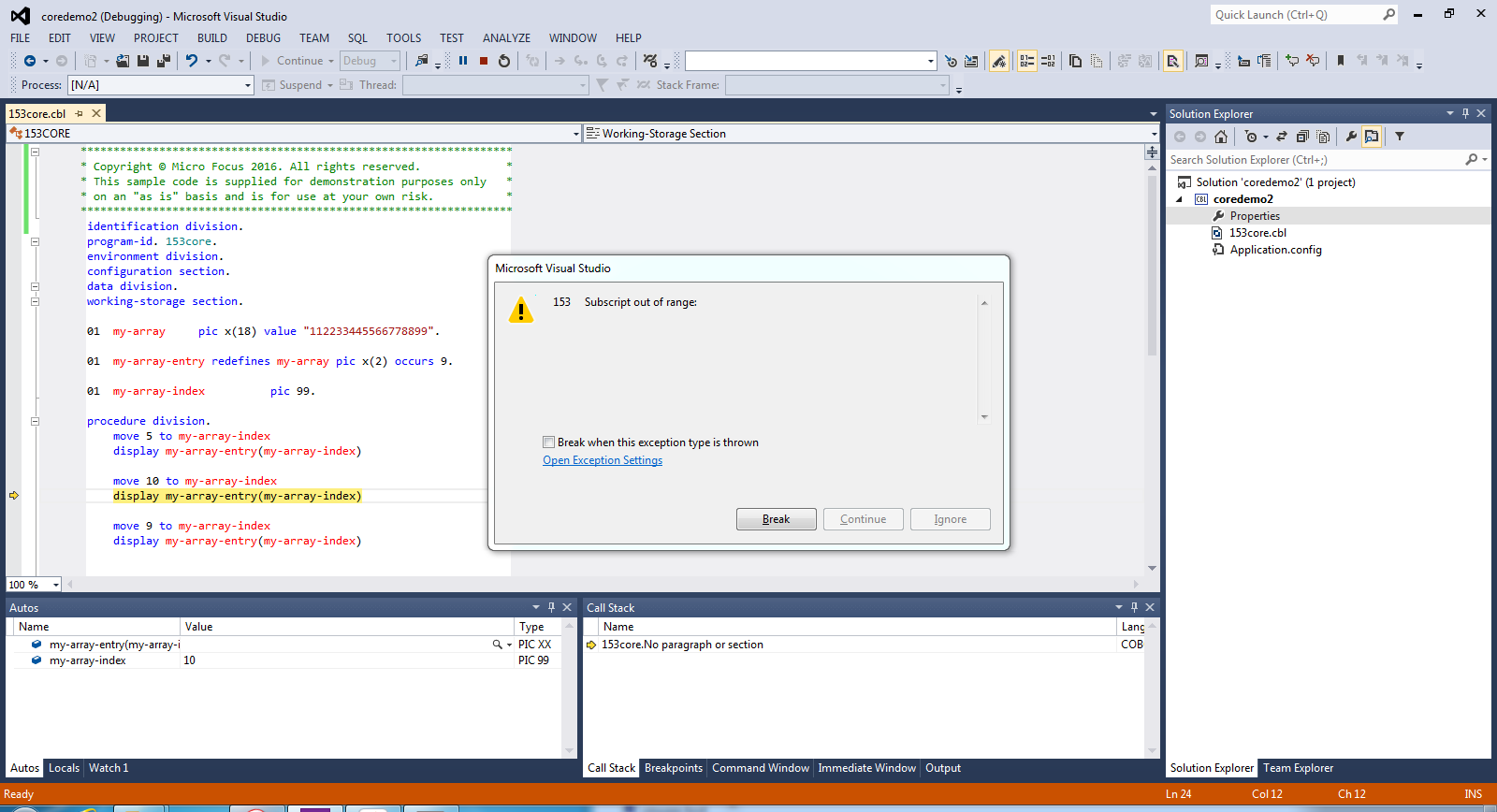Switch to the Breakpoints tab
This screenshot has height=812, width=1497.
(x=674, y=768)
